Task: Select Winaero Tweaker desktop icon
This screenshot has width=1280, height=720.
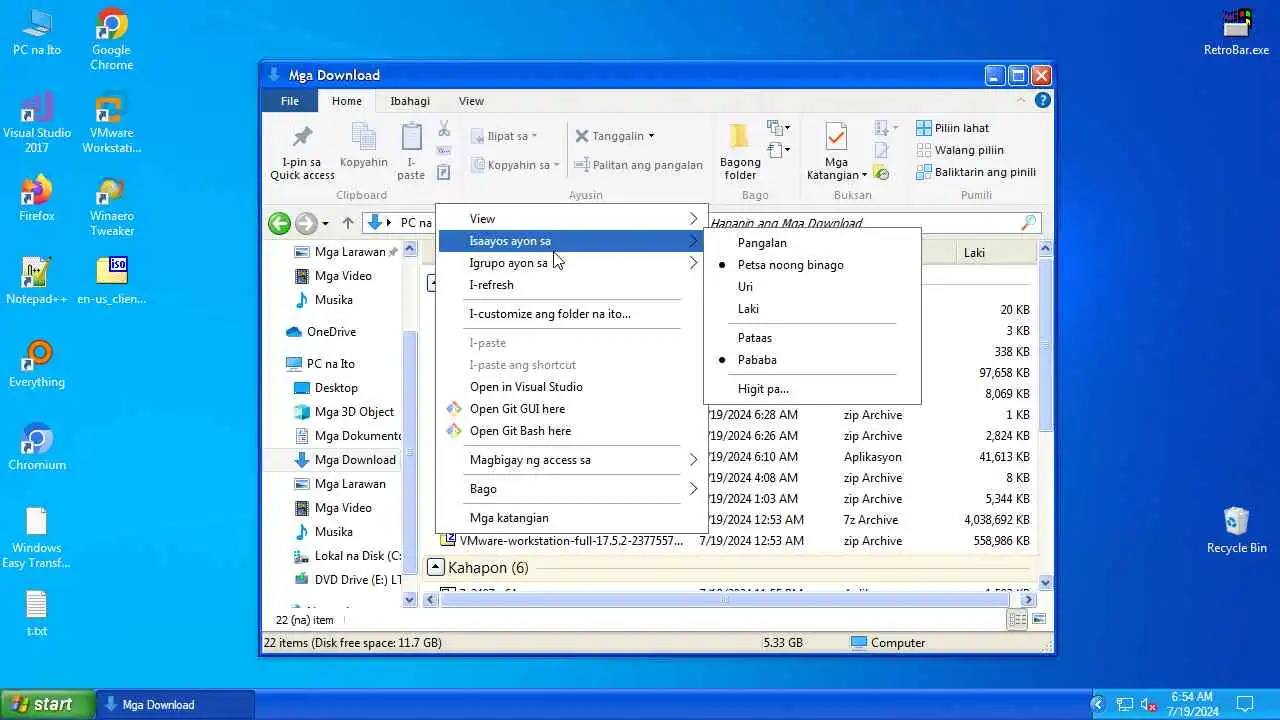Action: click(111, 206)
